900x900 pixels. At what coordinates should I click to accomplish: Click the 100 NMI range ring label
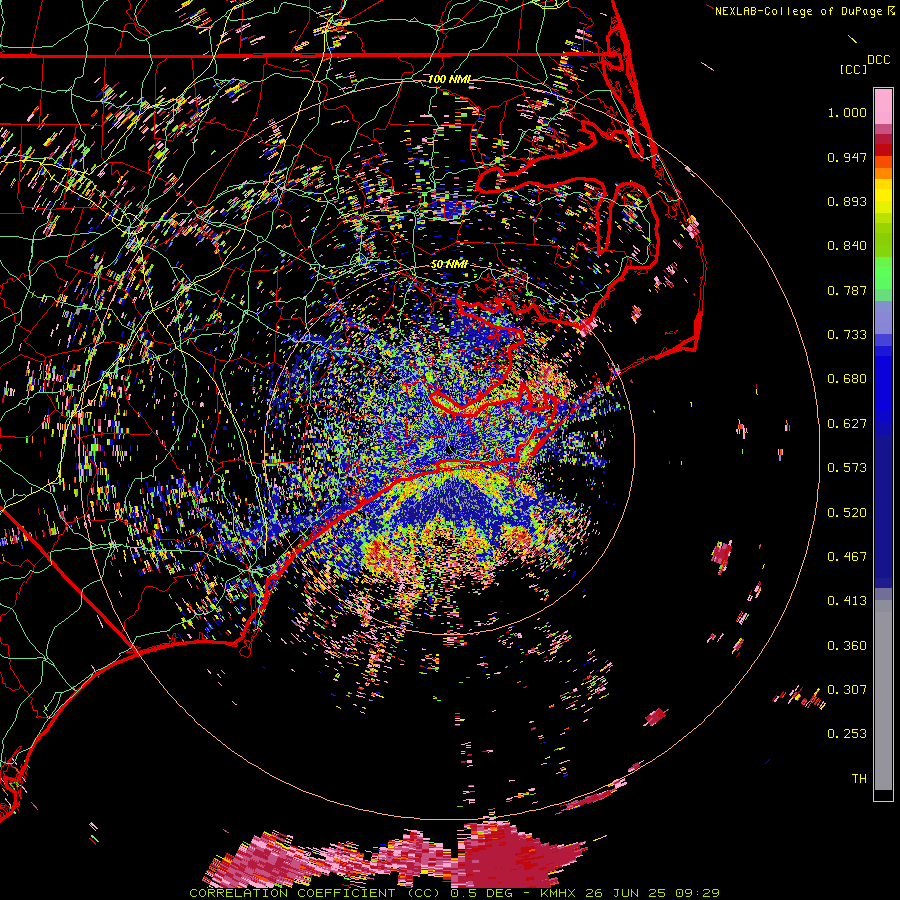(x=449, y=79)
